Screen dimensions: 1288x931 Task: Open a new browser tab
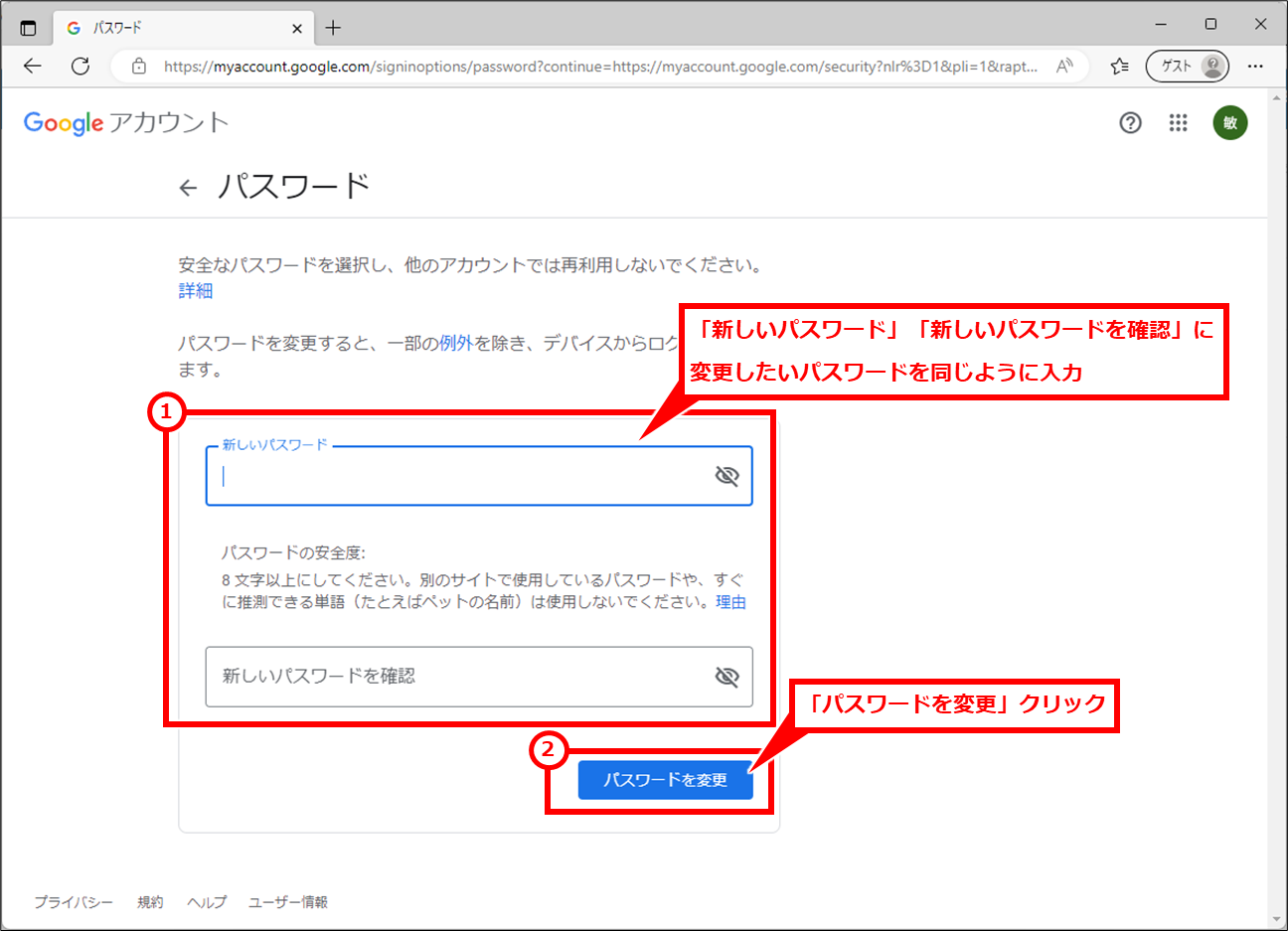(333, 28)
